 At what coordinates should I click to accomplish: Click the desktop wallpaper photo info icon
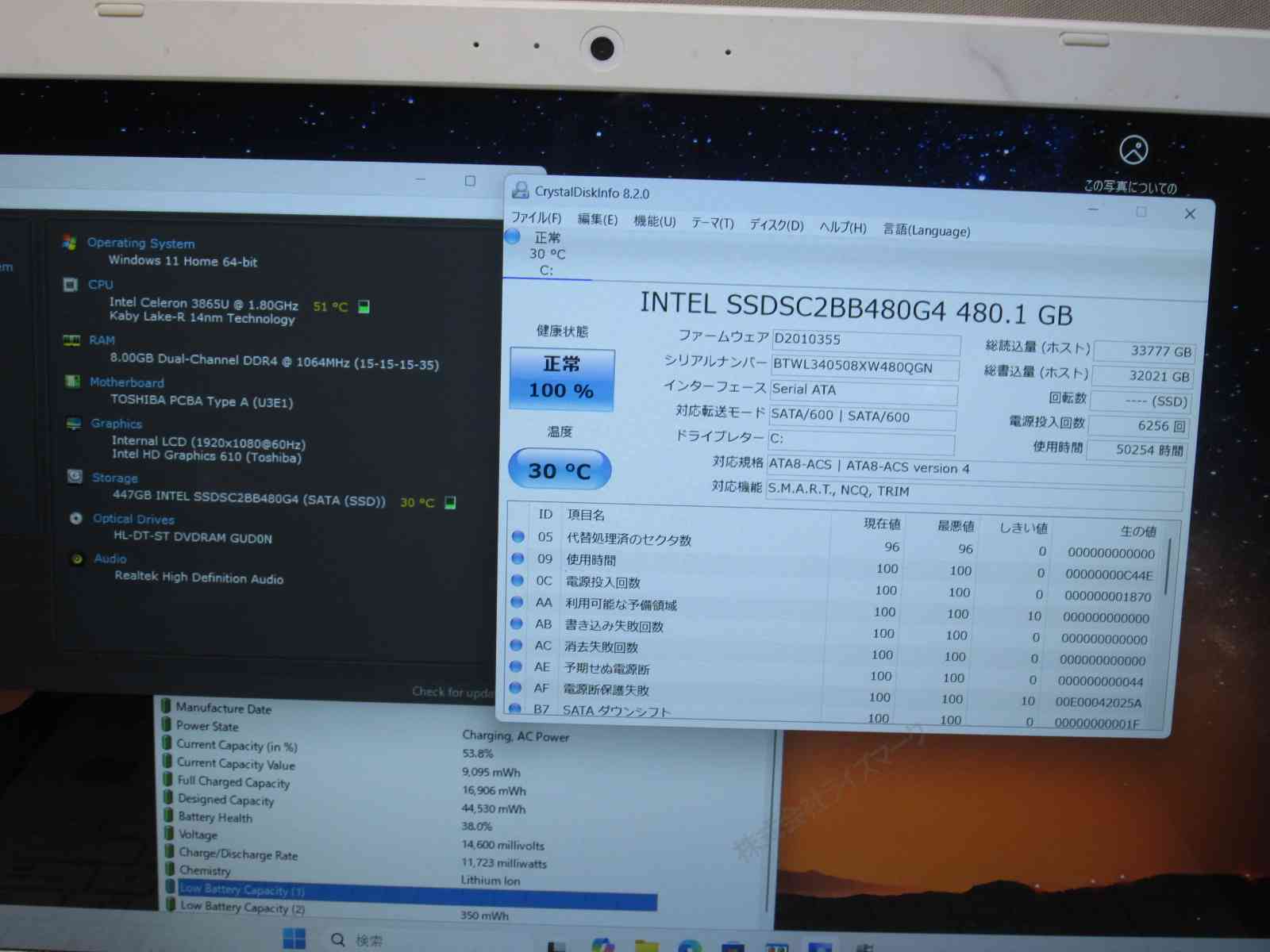pyautogui.click(x=1133, y=149)
